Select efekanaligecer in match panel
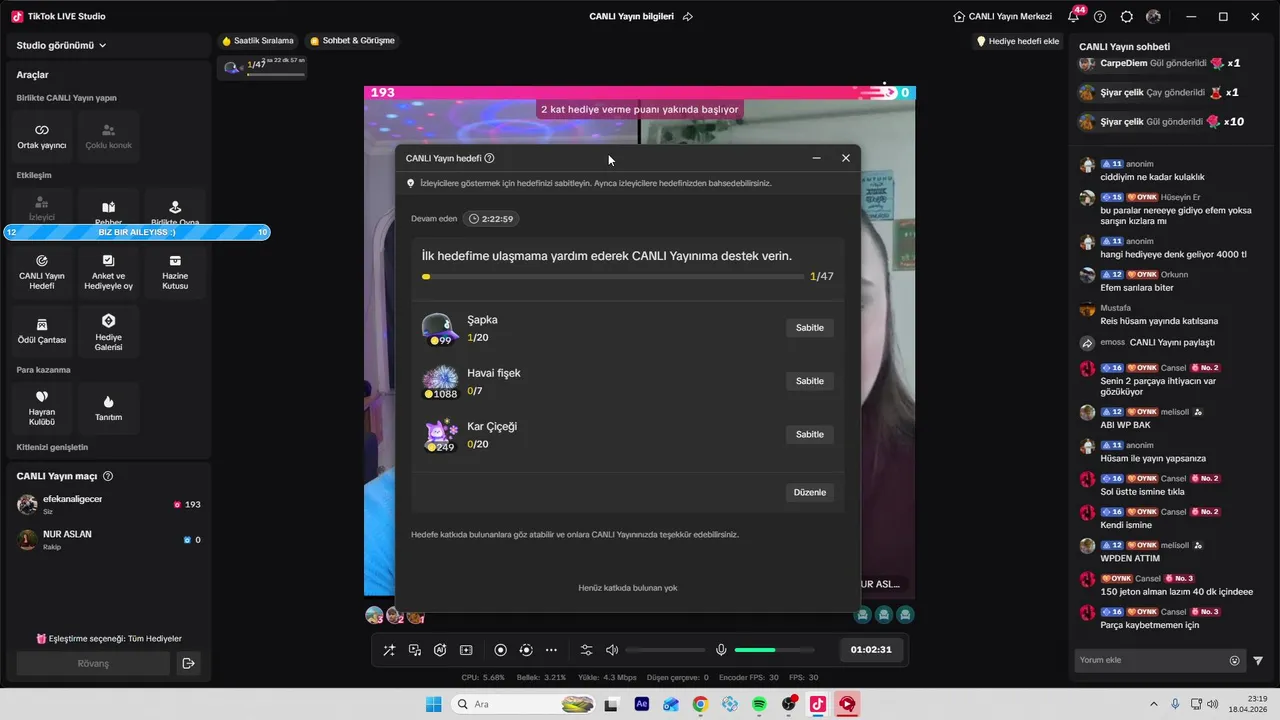The height and width of the screenshot is (720, 1280). 109,505
